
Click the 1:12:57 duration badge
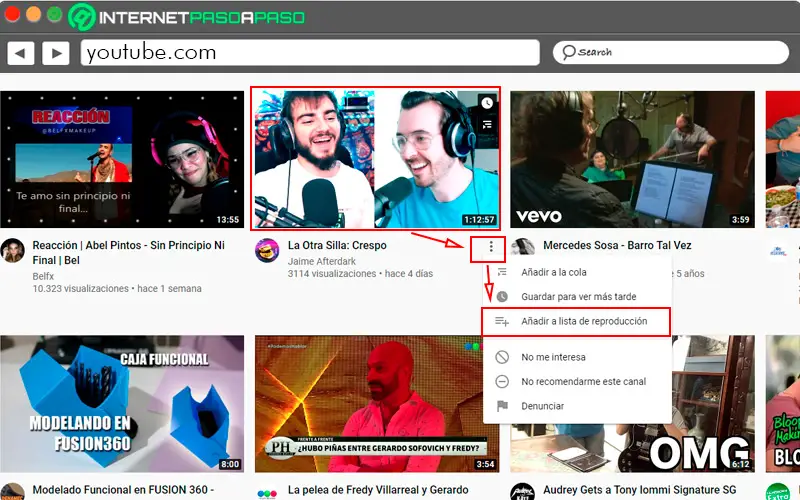[479, 220]
